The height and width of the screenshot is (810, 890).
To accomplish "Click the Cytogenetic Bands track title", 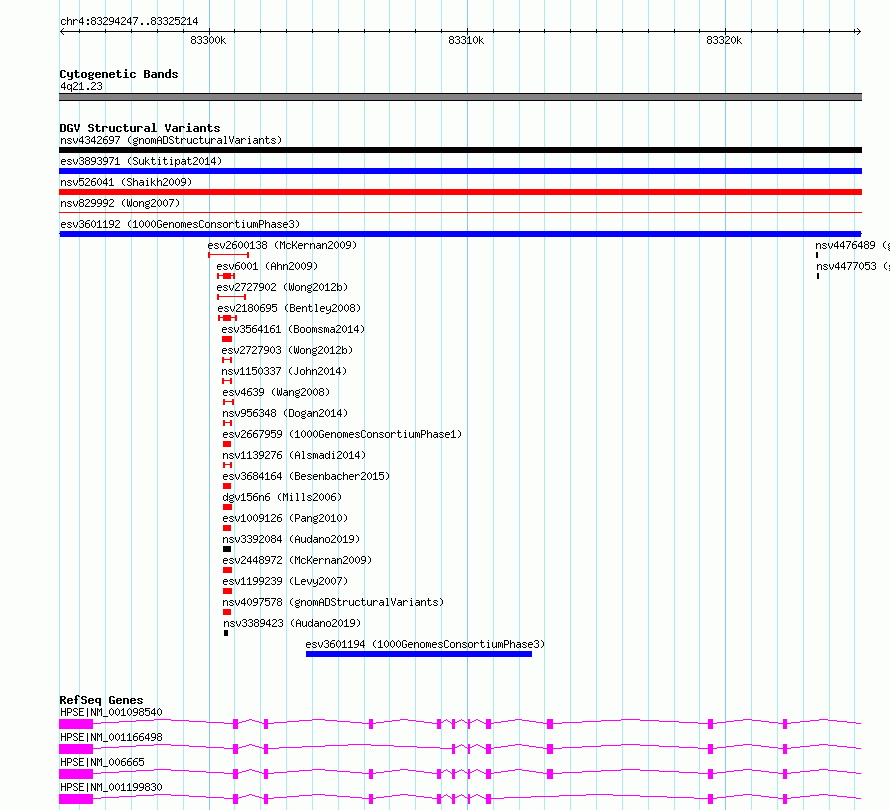I will tap(119, 74).
